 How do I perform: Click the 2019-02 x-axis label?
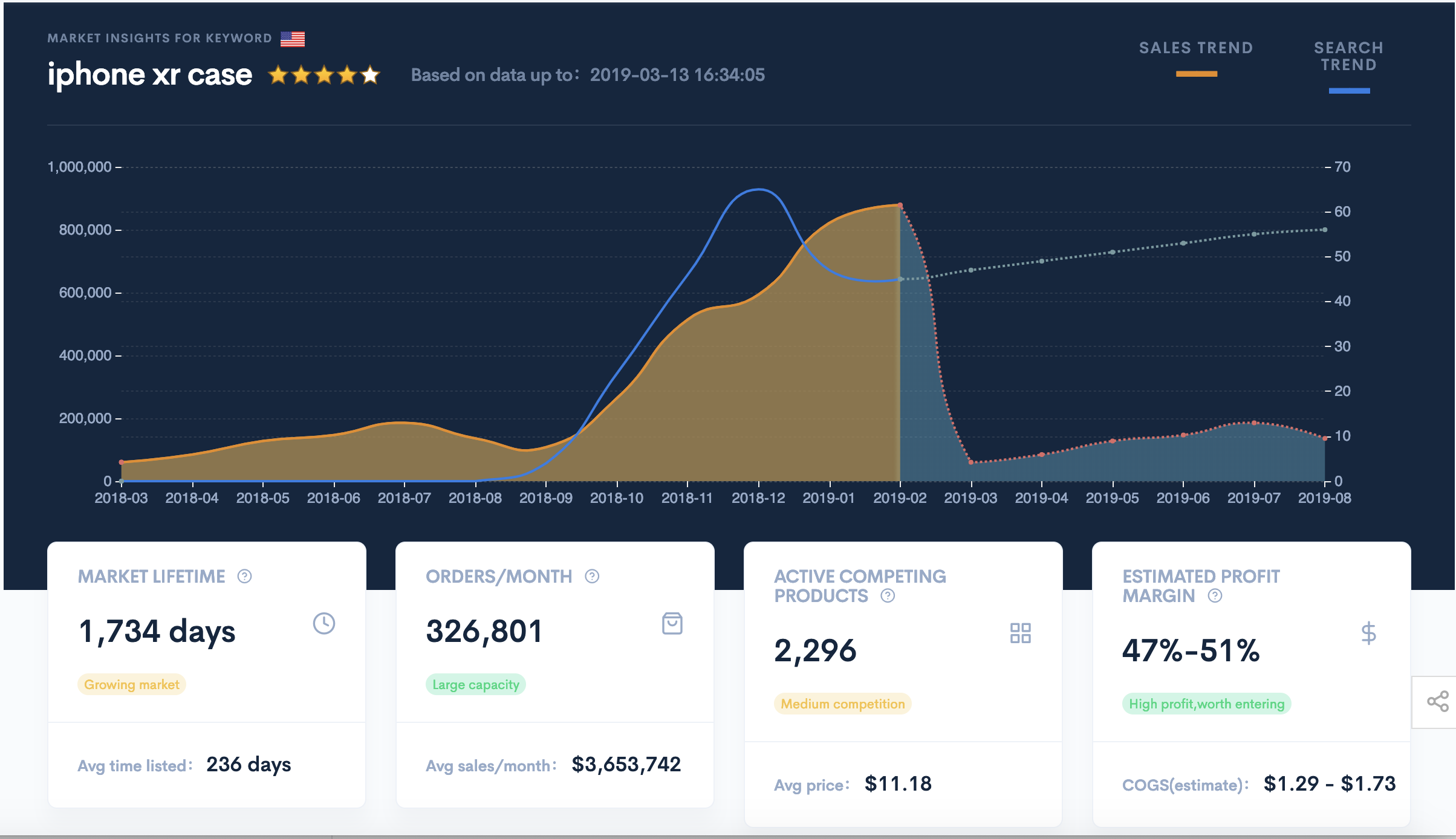tap(900, 498)
